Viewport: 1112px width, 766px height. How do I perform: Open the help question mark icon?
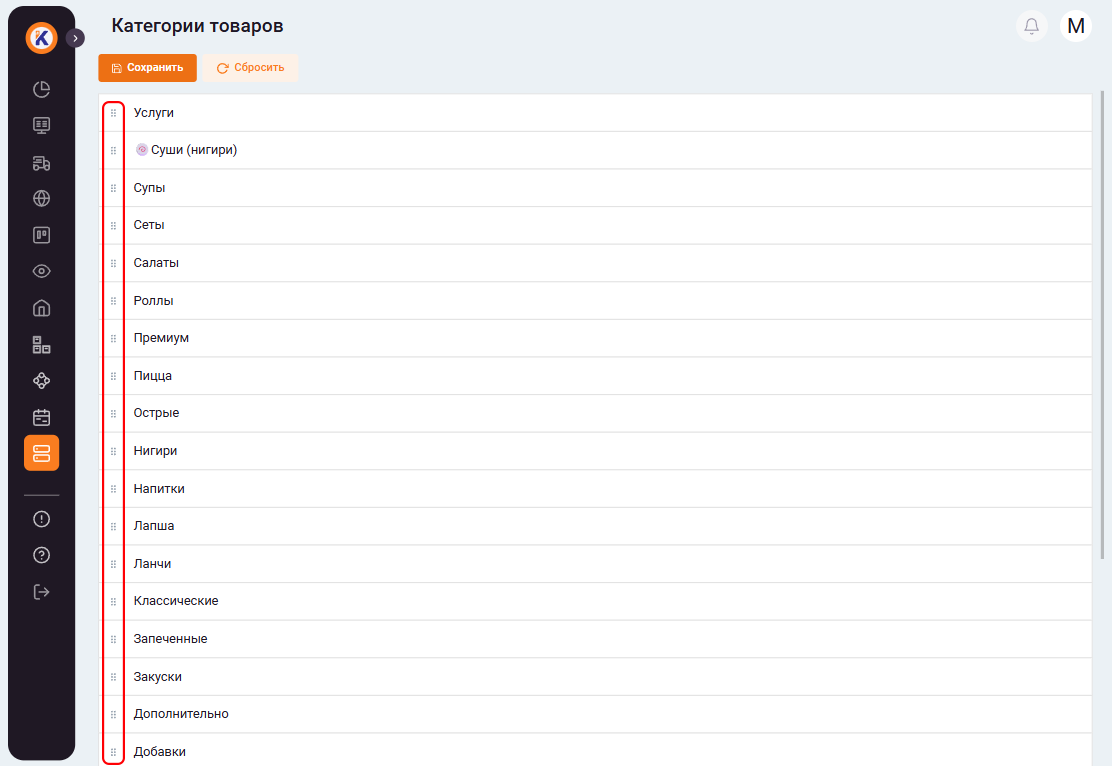tap(41, 555)
